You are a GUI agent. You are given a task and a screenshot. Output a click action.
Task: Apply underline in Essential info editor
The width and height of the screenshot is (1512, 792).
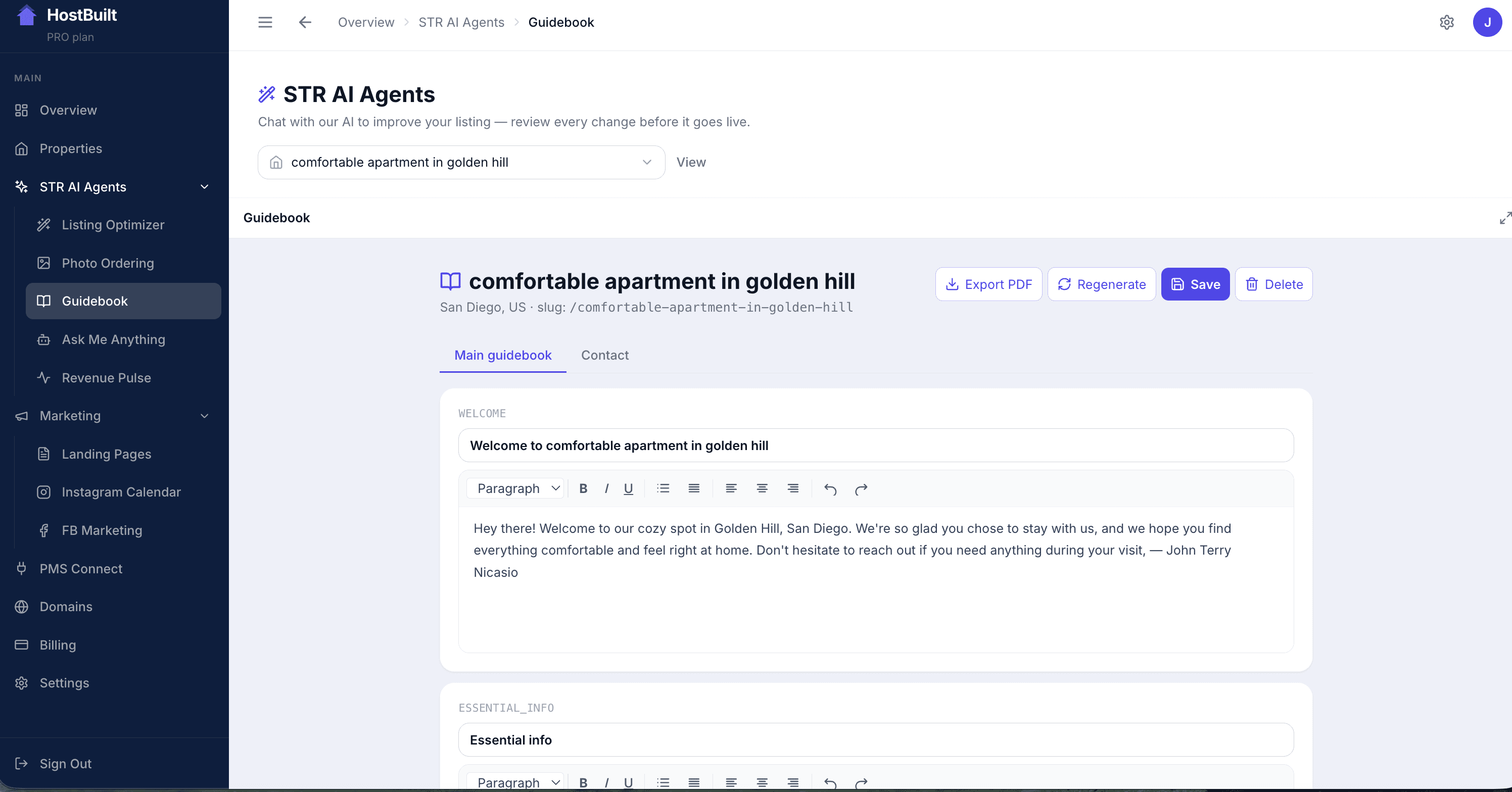tap(628, 782)
